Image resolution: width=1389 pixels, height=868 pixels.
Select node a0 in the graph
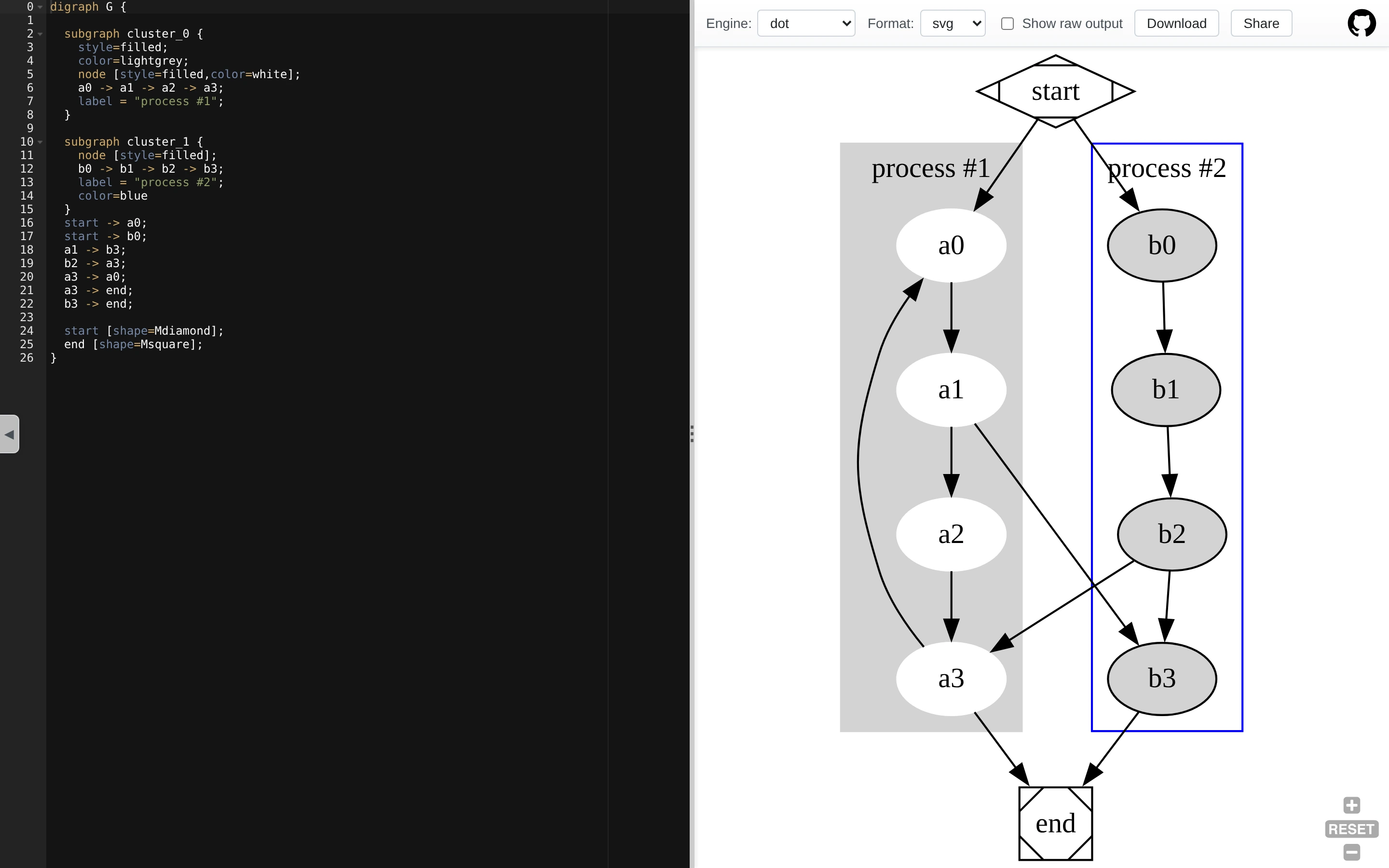951,245
